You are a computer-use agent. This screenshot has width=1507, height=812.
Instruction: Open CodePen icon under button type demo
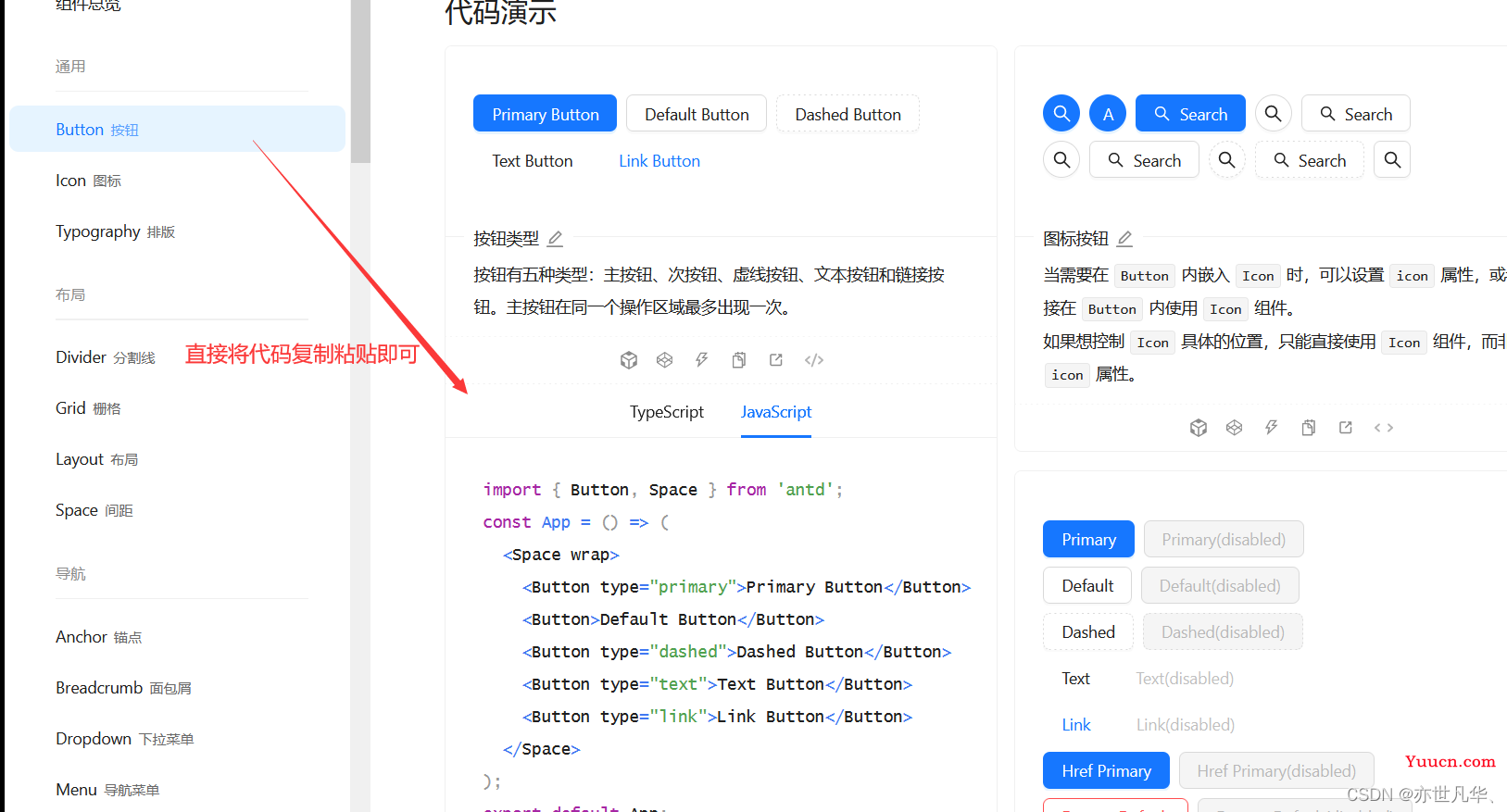(665, 360)
